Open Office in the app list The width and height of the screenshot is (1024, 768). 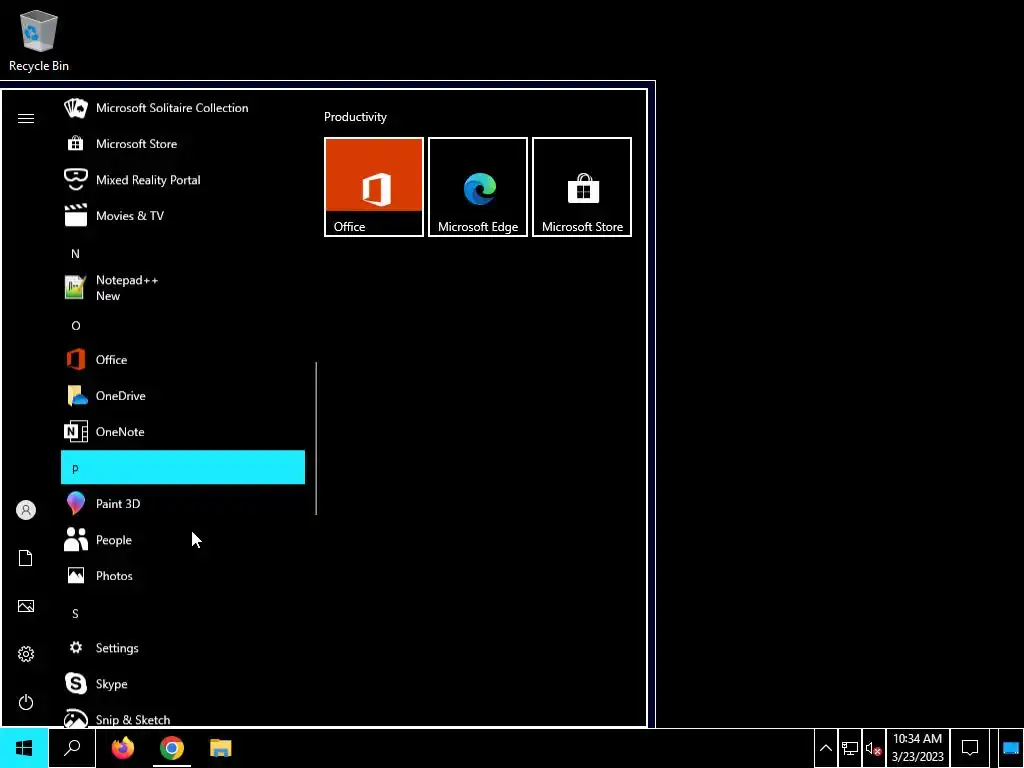click(x=183, y=359)
